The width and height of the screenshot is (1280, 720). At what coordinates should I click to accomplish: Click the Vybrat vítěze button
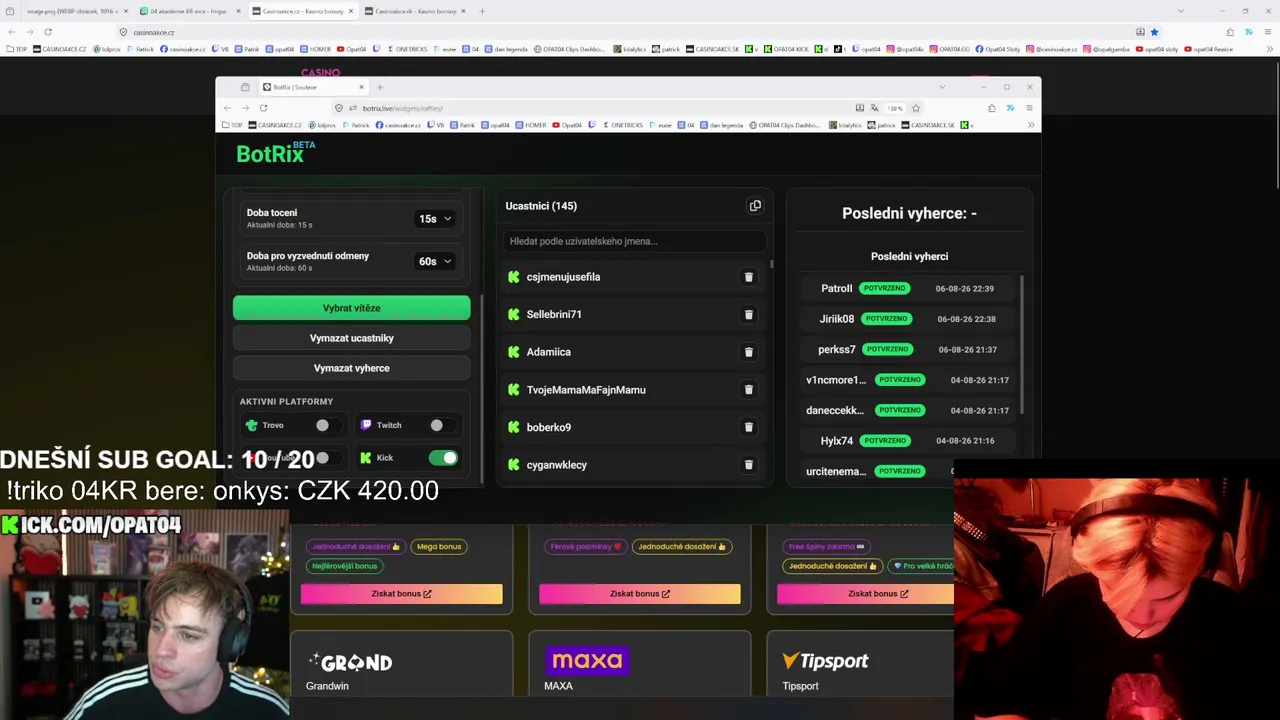coord(352,308)
